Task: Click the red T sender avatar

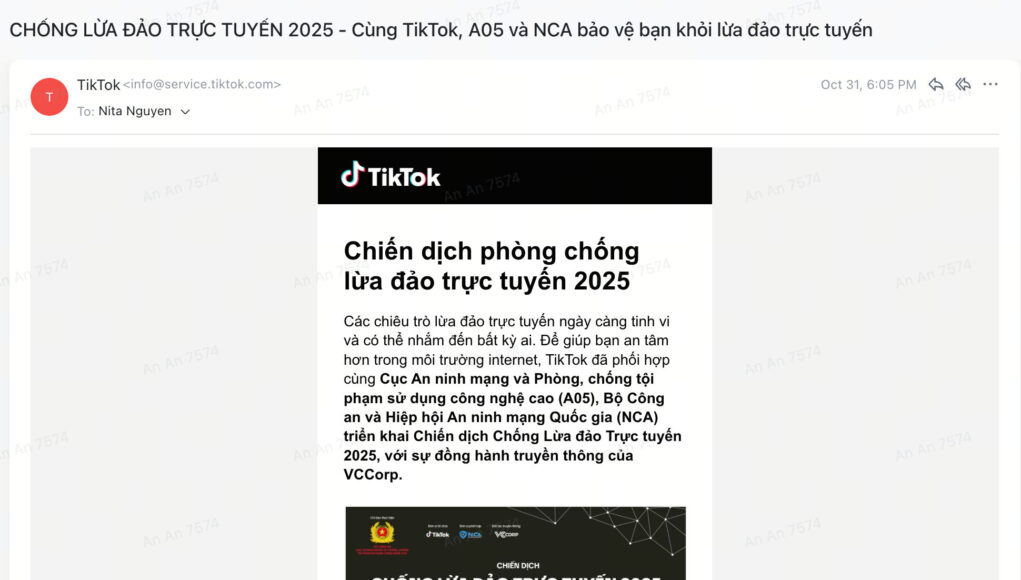Action: click(x=49, y=97)
